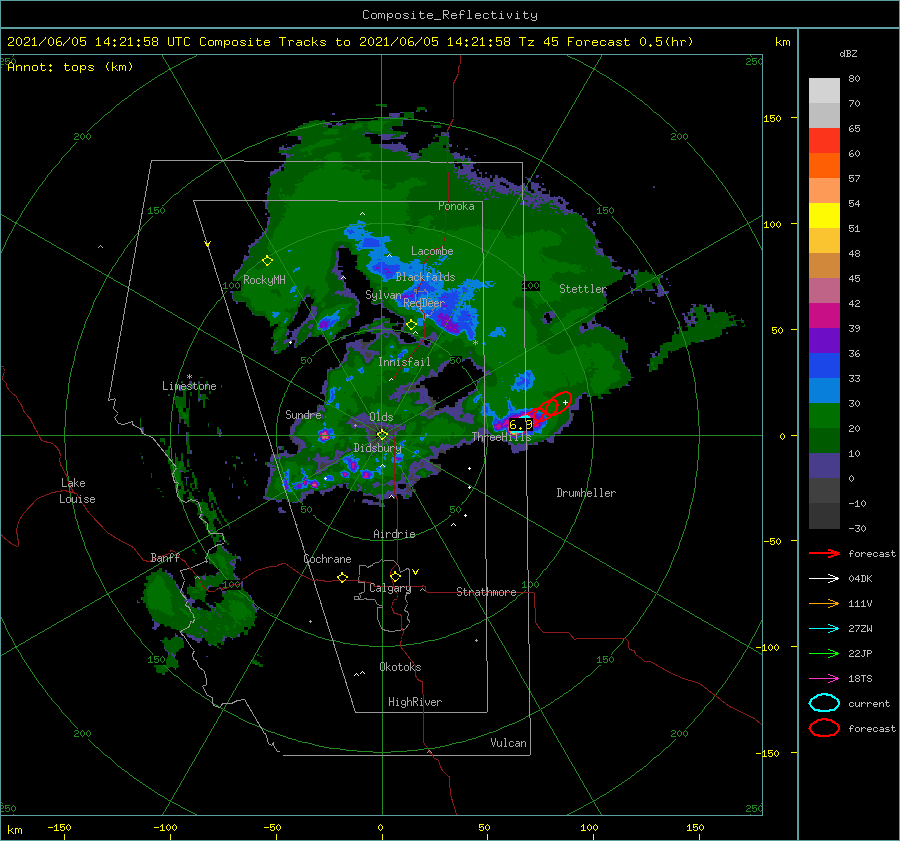Click the yellow diamond marker near RockyMH
The image size is (900, 841).
[267, 261]
